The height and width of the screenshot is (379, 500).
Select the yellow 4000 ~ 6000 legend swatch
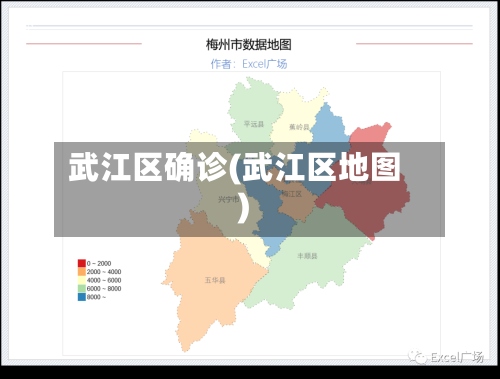(x=82, y=280)
